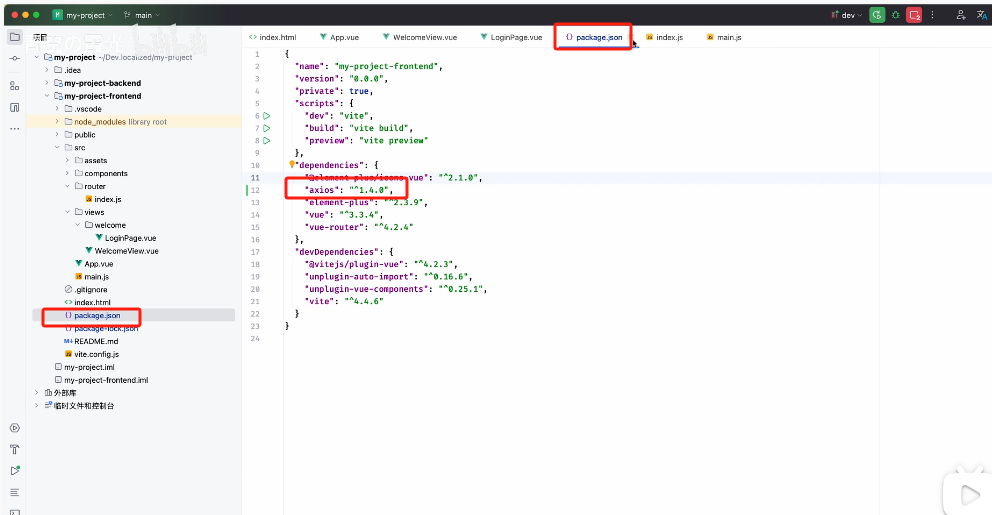Click the Code With Me add-user icon
The height and width of the screenshot is (515, 992).
coord(961,15)
